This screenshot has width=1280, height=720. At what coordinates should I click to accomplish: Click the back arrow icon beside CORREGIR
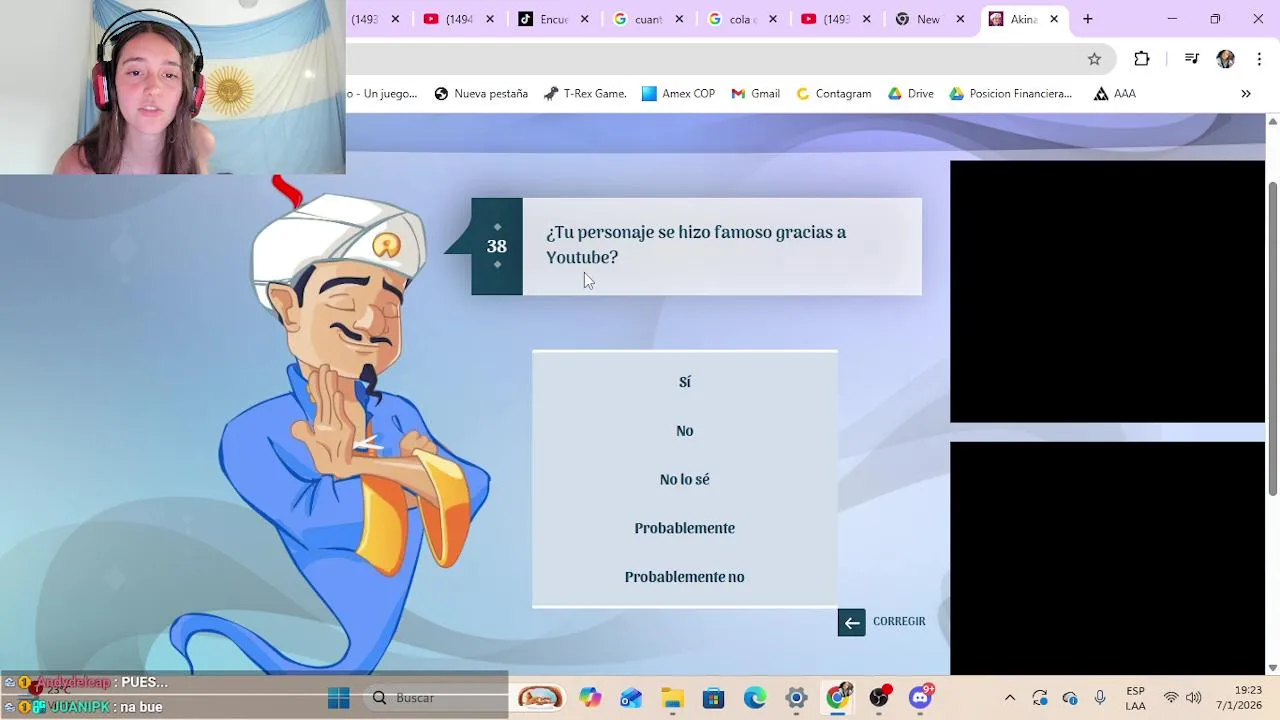pyautogui.click(x=851, y=622)
